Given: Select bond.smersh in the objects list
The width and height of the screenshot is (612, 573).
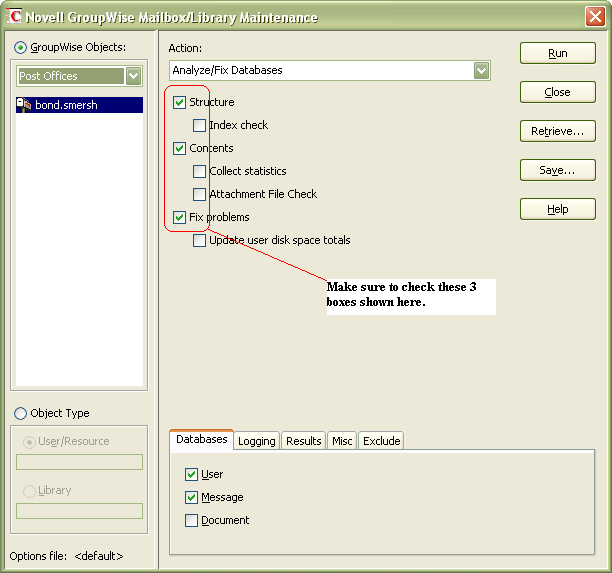Looking at the screenshot, I should [x=80, y=105].
